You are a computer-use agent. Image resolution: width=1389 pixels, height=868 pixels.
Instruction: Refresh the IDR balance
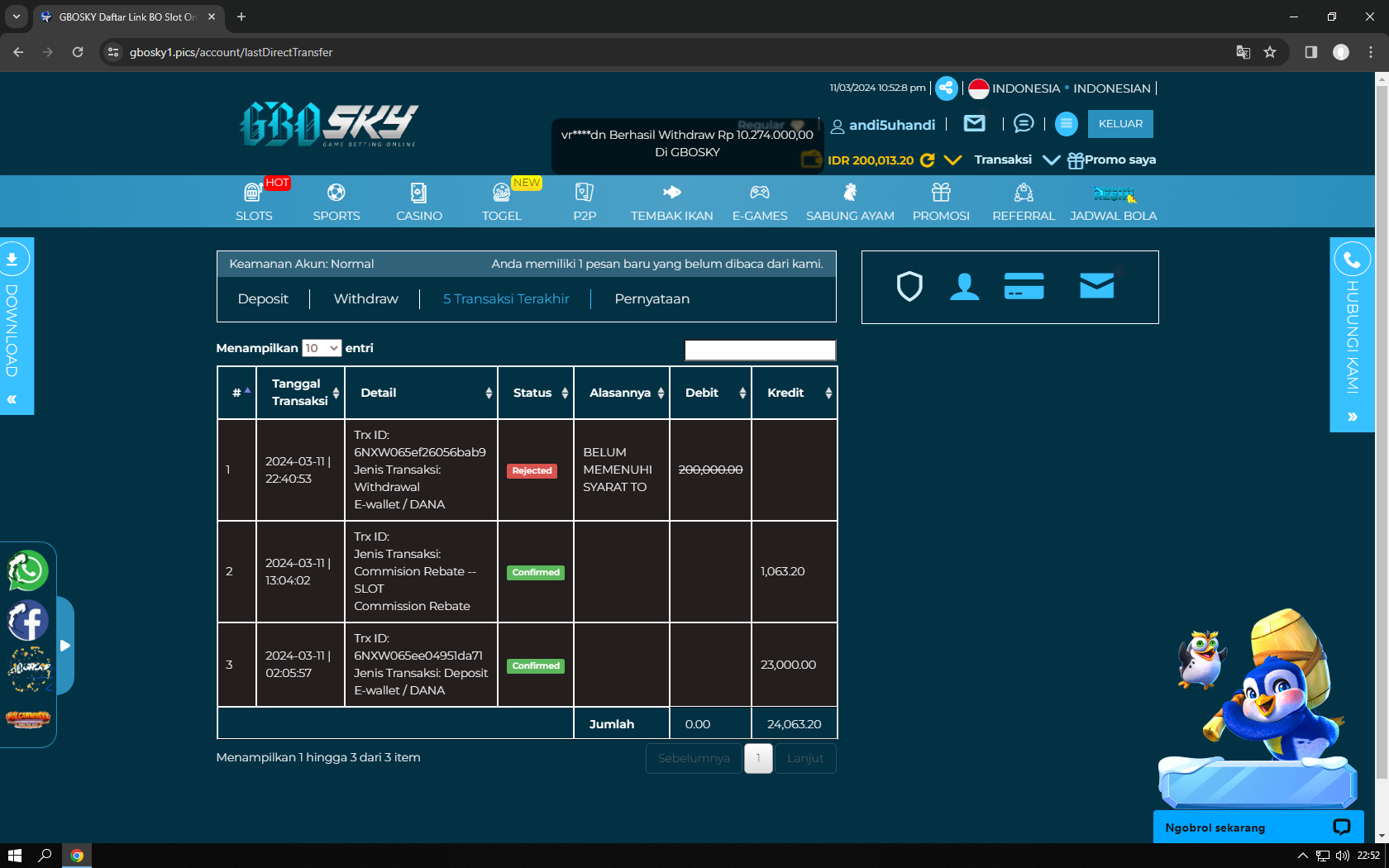coord(928,160)
